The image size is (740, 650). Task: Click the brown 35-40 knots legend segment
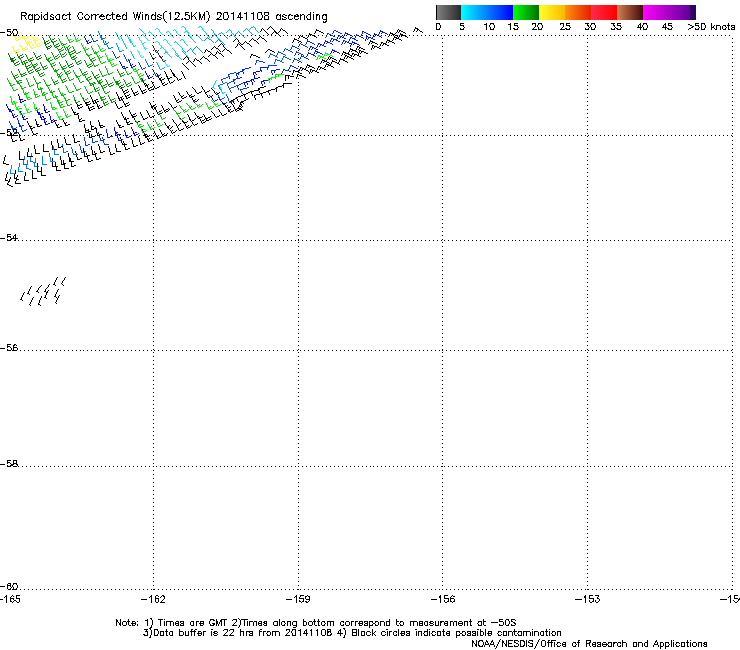pyautogui.click(x=630, y=12)
